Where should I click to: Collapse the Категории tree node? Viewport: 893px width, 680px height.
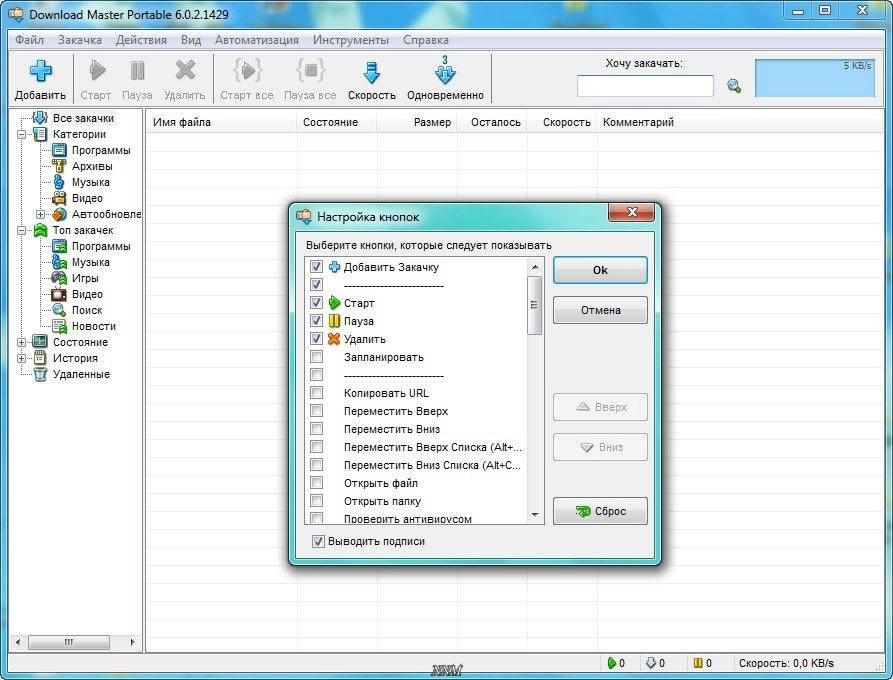(22, 135)
